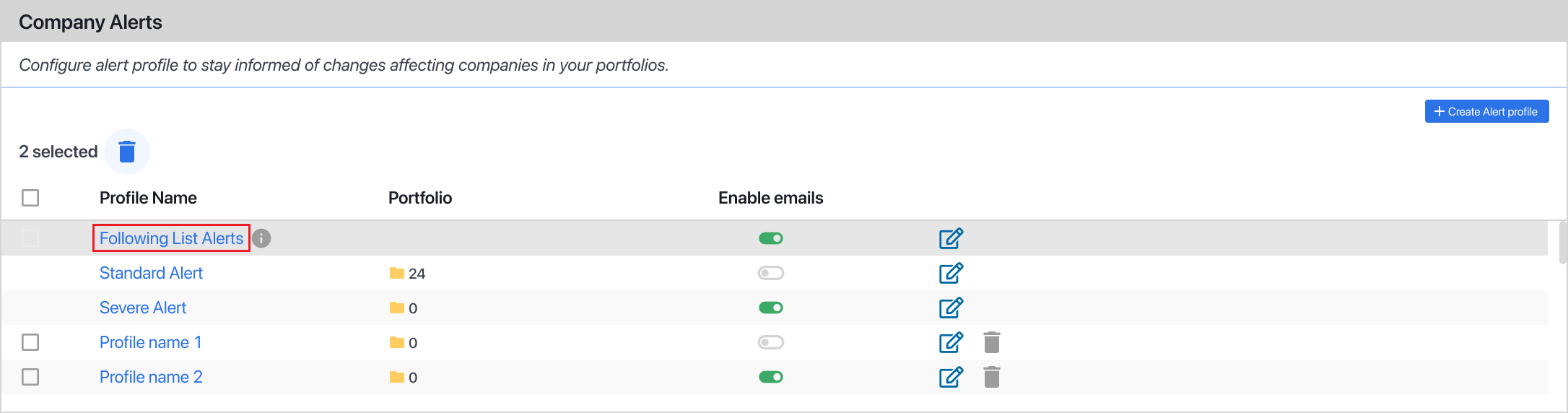Viewport: 1568px width, 413px height.
Task: Edit the Following List Alerts profile
Action: (x=951, y=238)
